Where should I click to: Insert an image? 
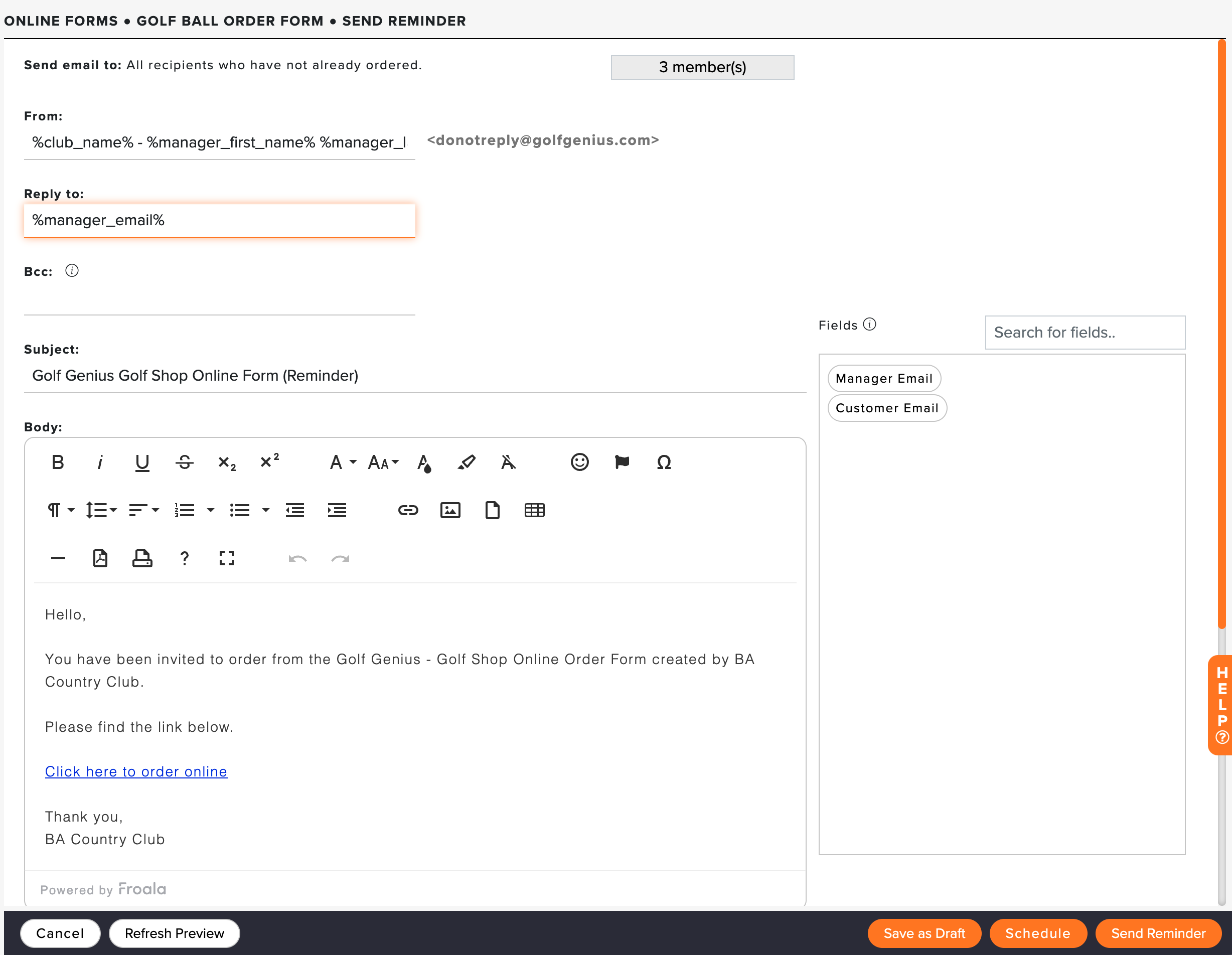450,511
